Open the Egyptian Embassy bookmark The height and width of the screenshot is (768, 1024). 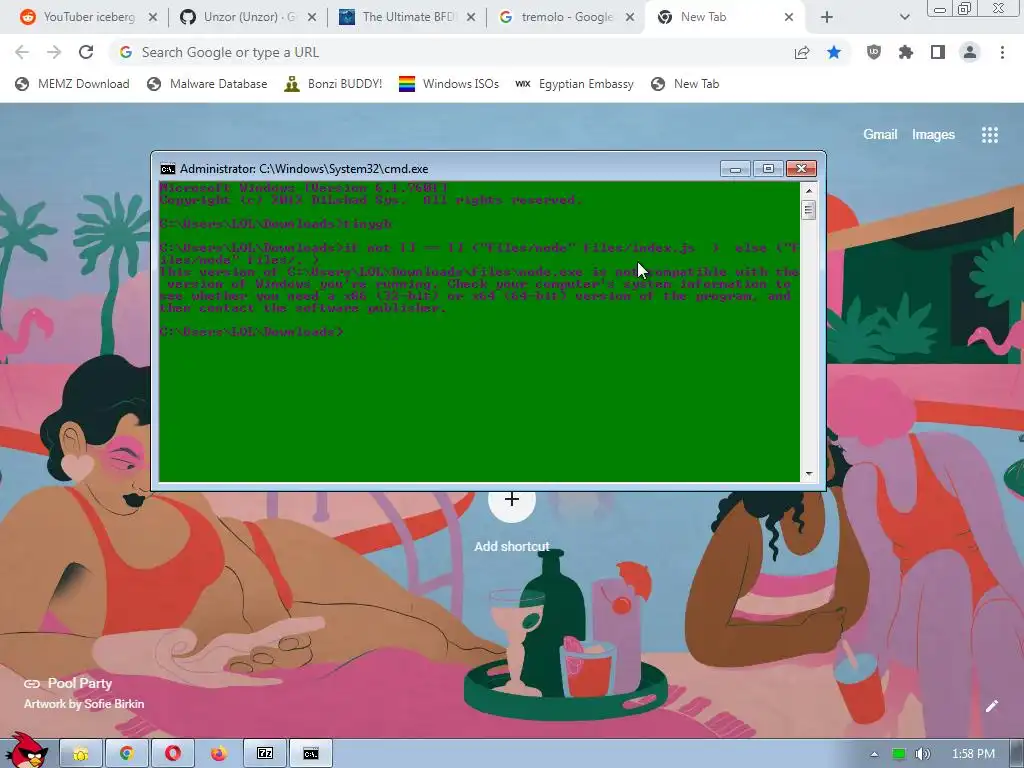(x=575, y=84)
